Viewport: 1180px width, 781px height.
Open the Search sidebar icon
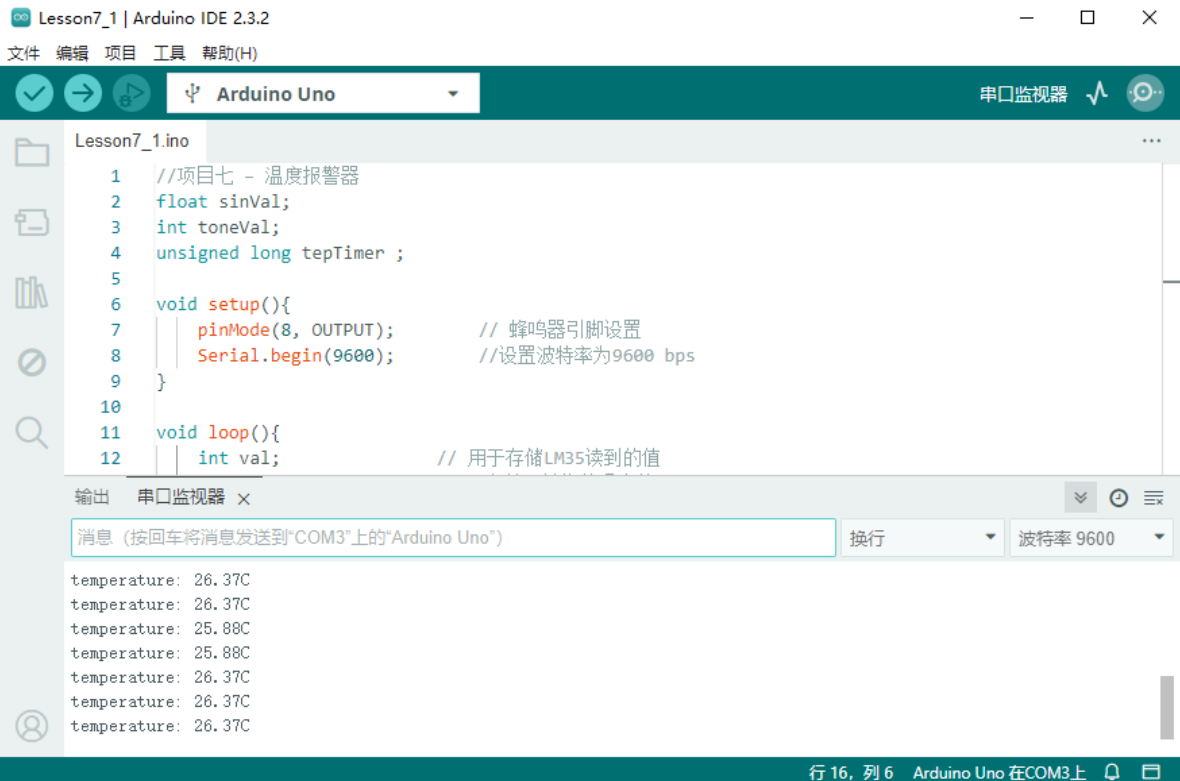click(32, 433)
